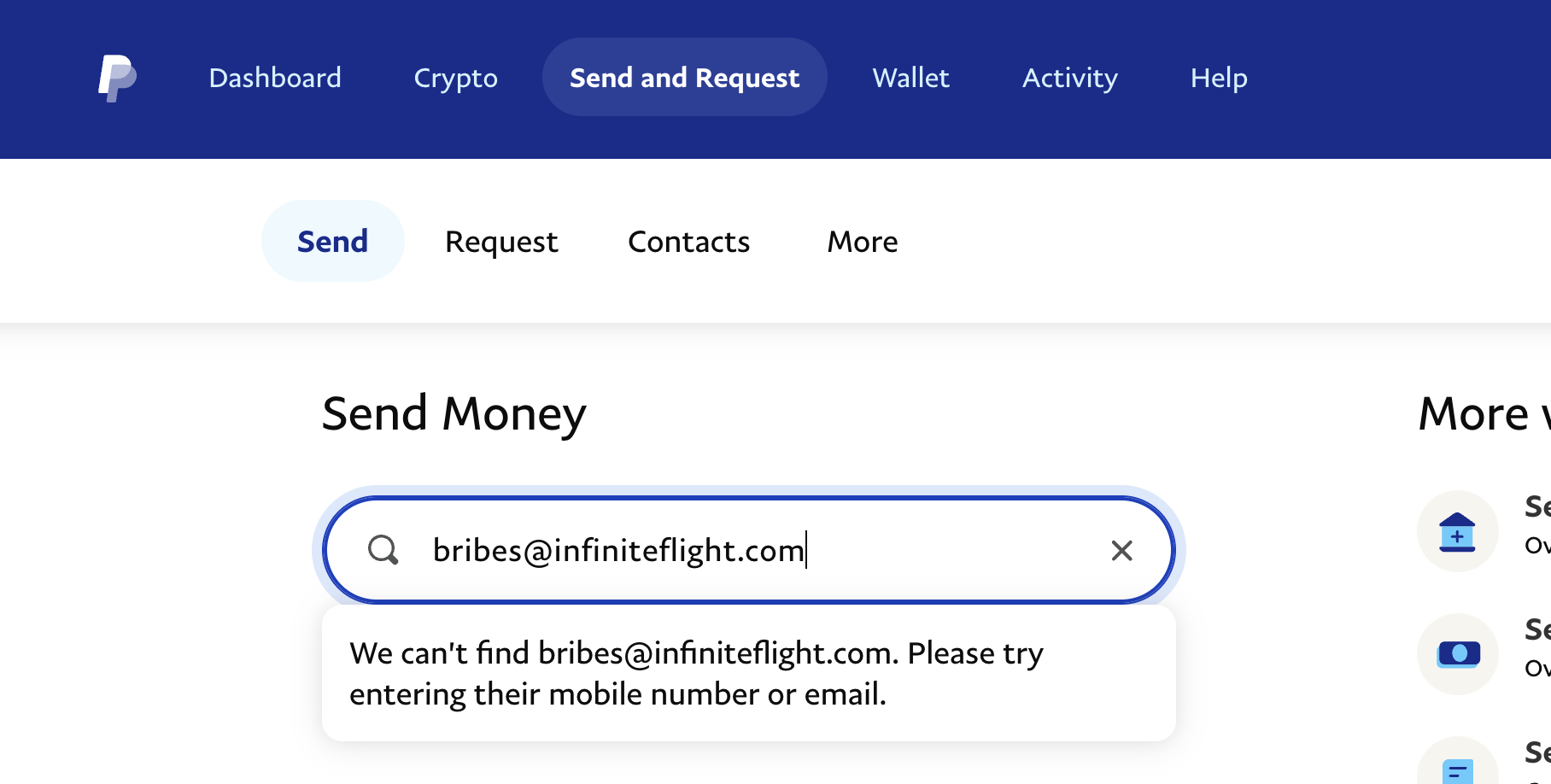This screenshot has height=784, width=1551.
Task: Open the Wallet page
Action: pos(910,78)
